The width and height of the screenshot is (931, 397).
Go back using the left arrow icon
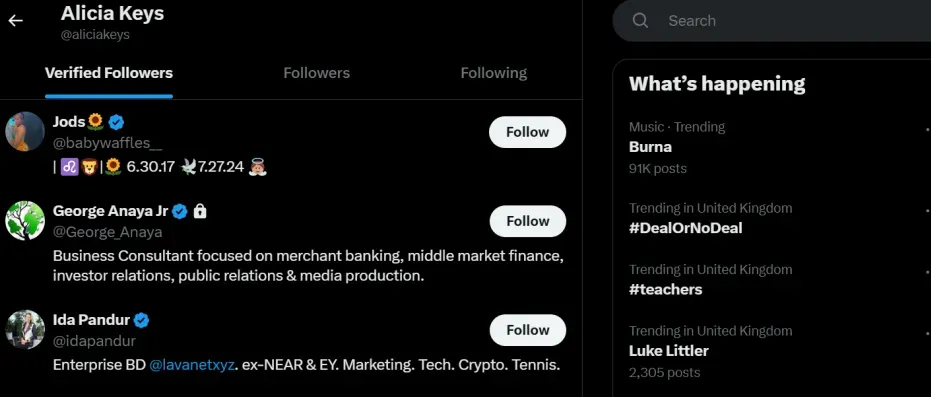tap(15, 21)
